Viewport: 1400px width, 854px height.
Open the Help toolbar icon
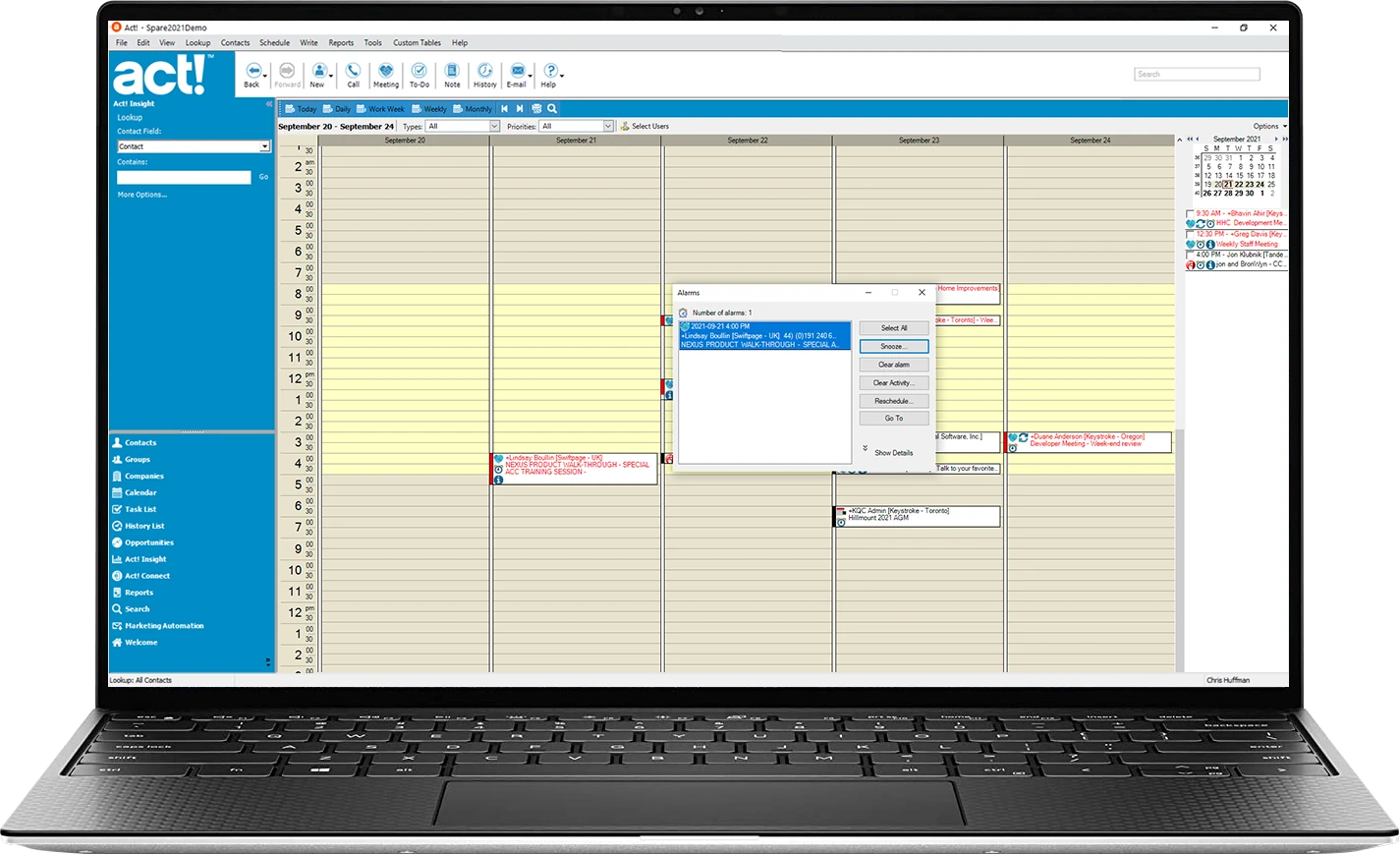(549, 75)
